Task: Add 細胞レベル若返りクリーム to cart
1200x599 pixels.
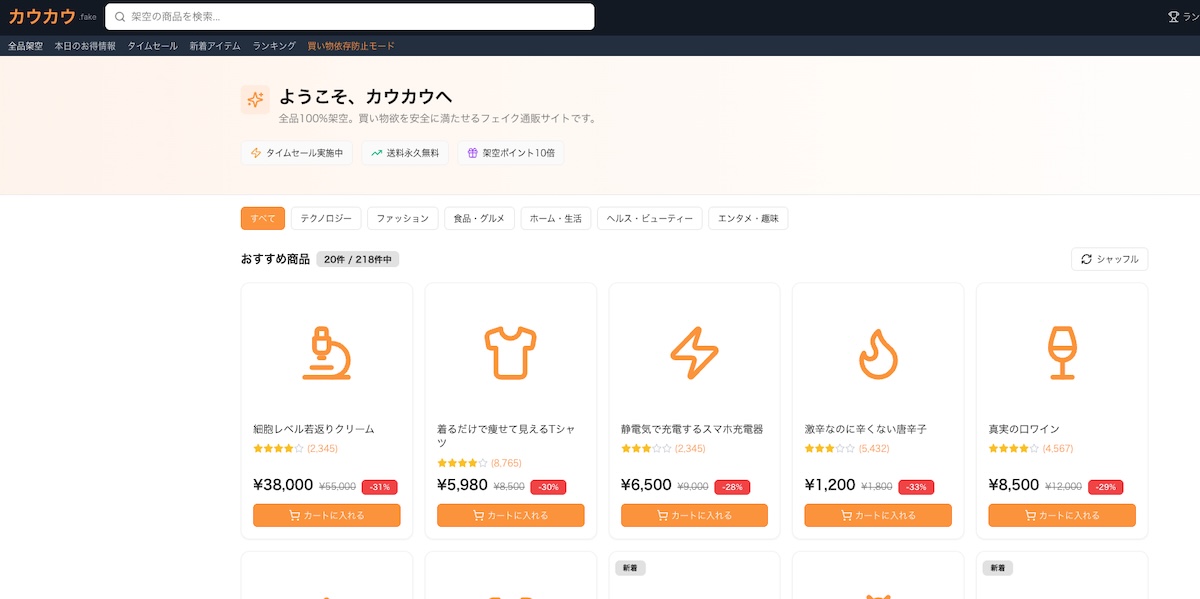Action: pos(326,515)
